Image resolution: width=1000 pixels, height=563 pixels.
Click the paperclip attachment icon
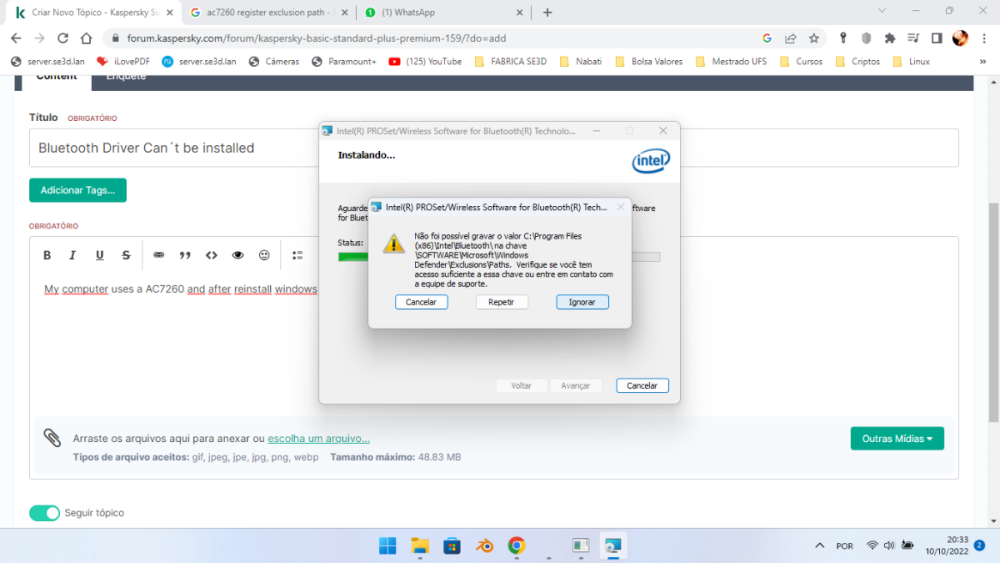pyautogui.click(x=52, y=438)
